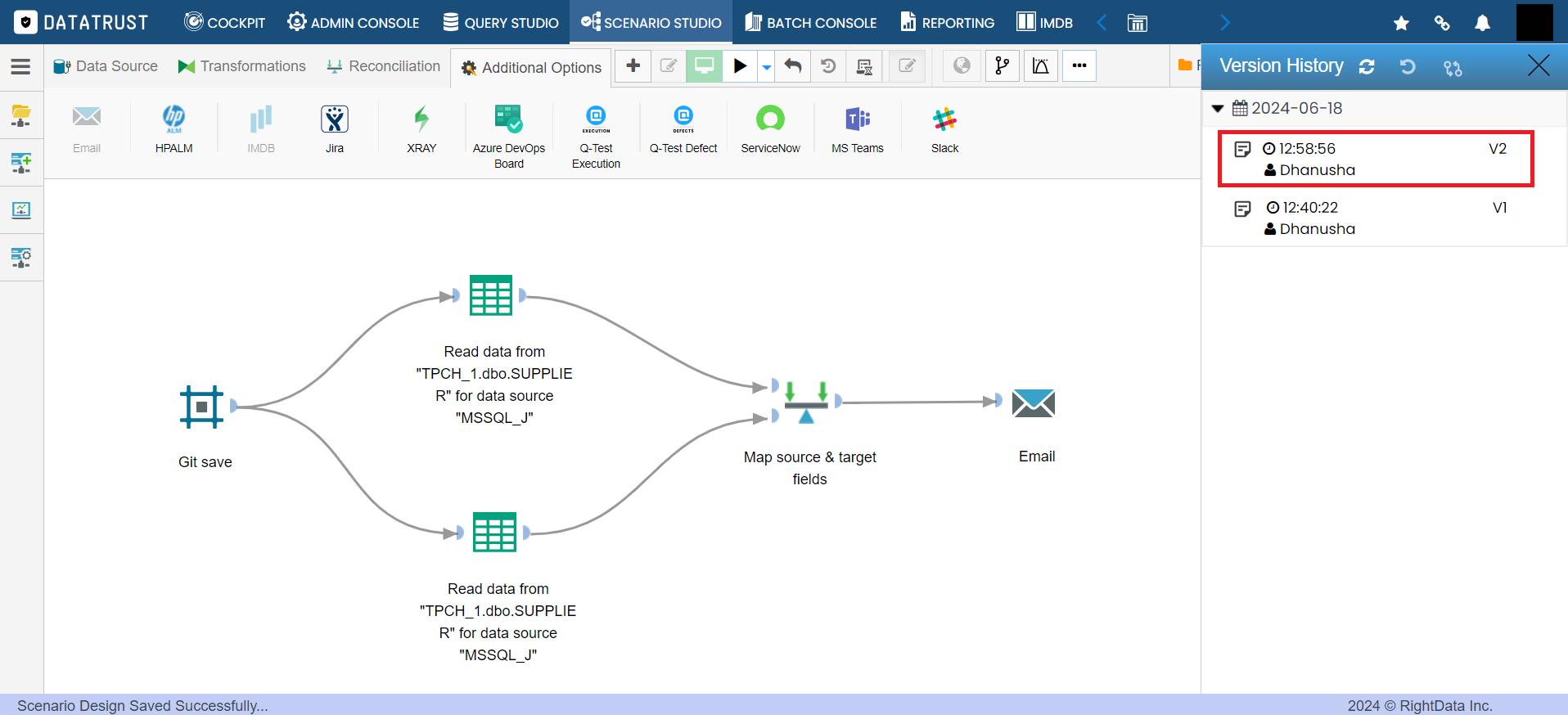Run the scenario with the play button
The width and height of the screenshot is (1568, 715).
click(740, 66)
